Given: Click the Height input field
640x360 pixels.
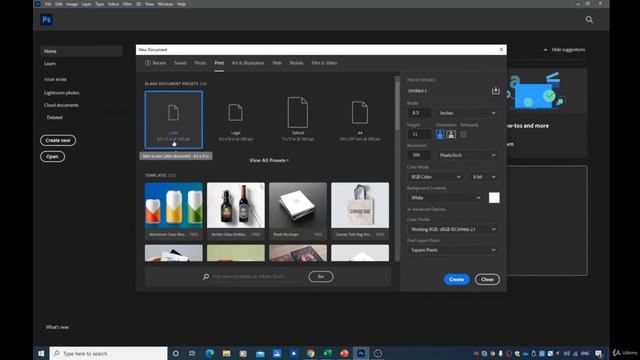Looking at the screenshot, I should click(x=419, y=134).
